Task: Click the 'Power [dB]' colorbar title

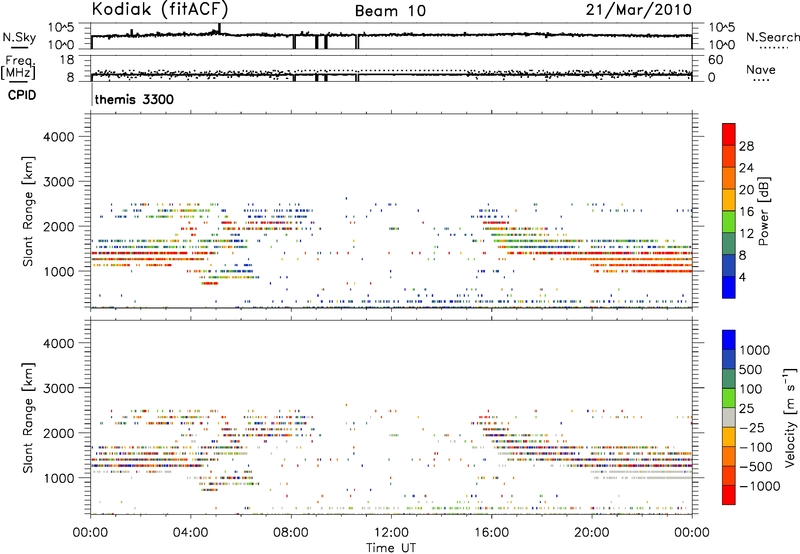Action: point(763,211)
